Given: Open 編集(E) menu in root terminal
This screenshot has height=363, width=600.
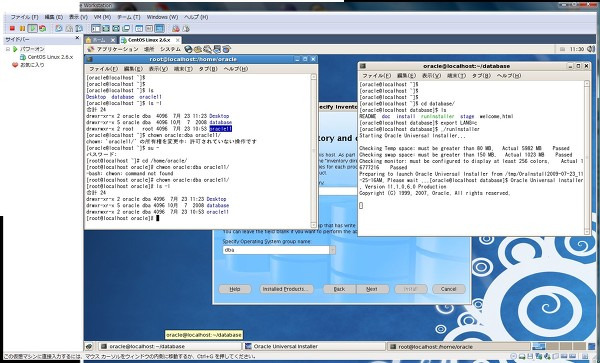Looking at the screenshot, I should tap(133, 69).
